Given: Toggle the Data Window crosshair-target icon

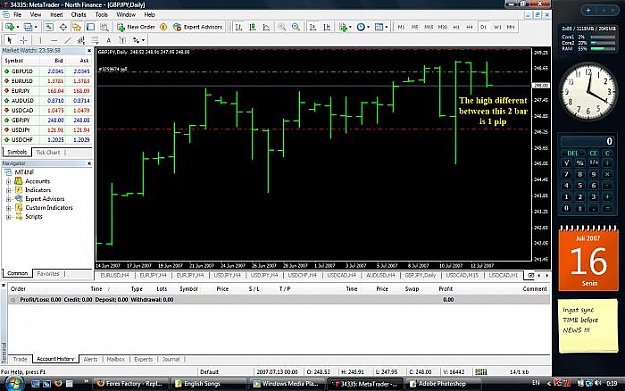Looking at the screenshot, I should pyautogui.click(x=63, y=27).
